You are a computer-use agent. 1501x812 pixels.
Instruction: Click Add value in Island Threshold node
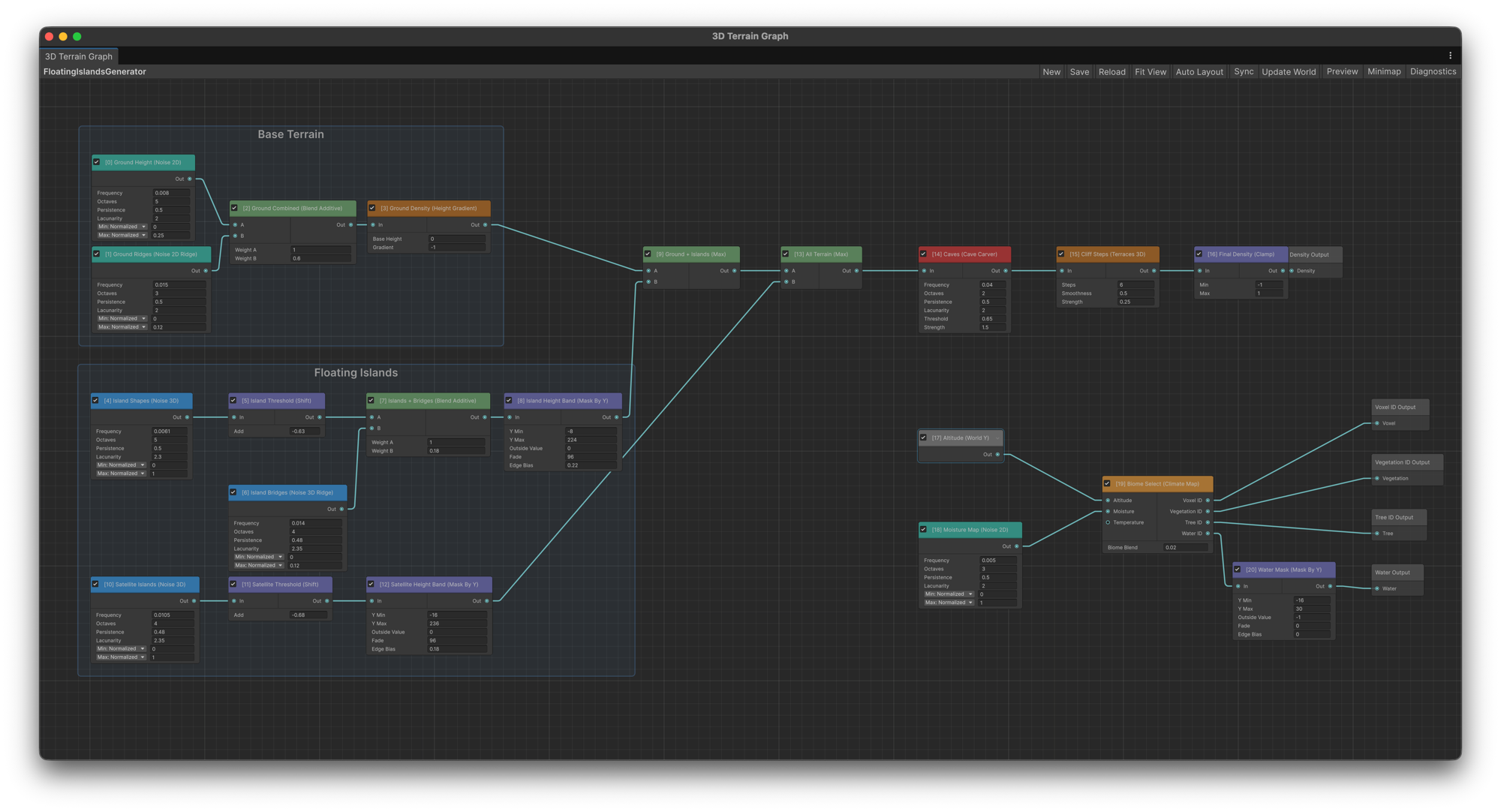[305, 432]
